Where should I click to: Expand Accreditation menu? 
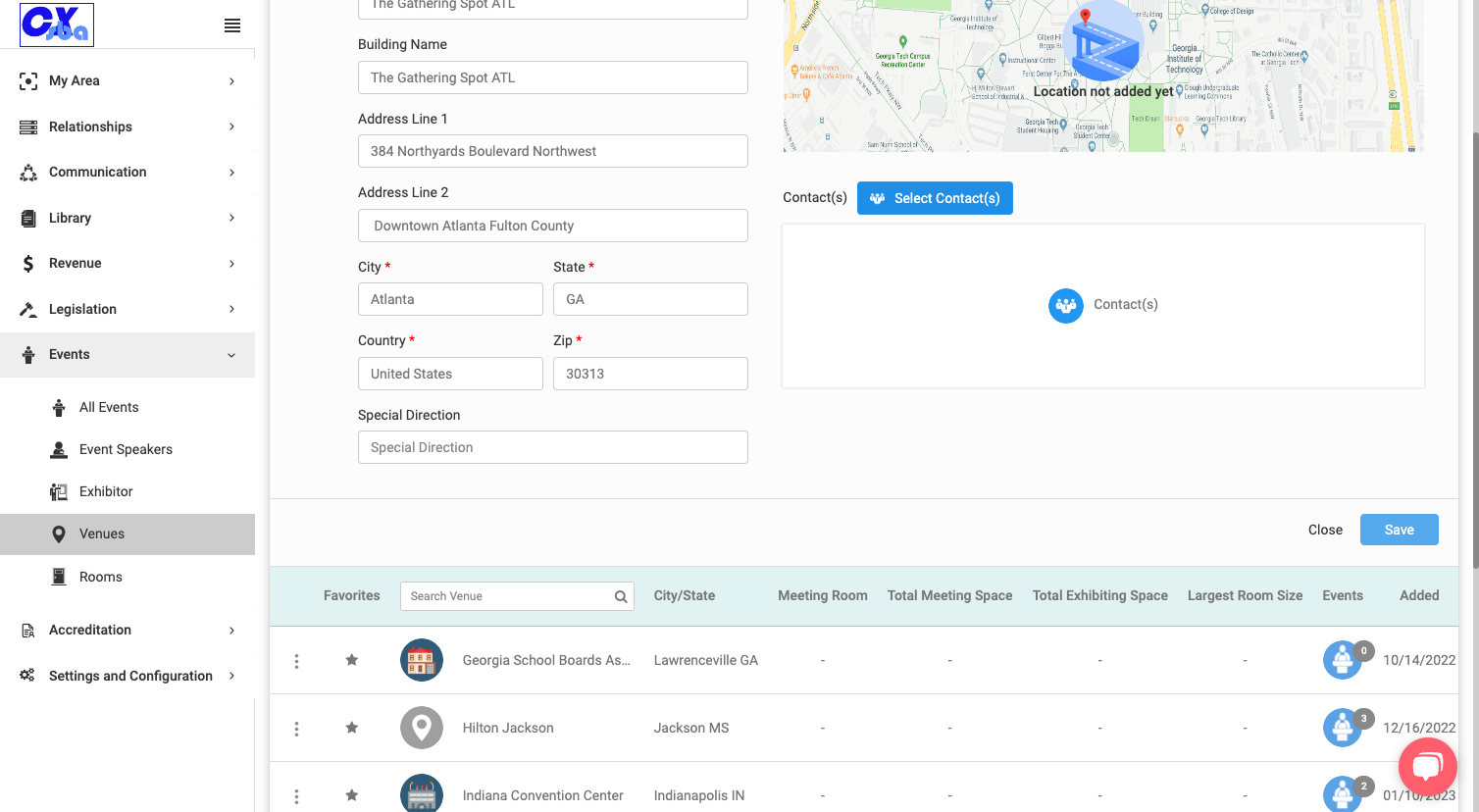point(127,630)
